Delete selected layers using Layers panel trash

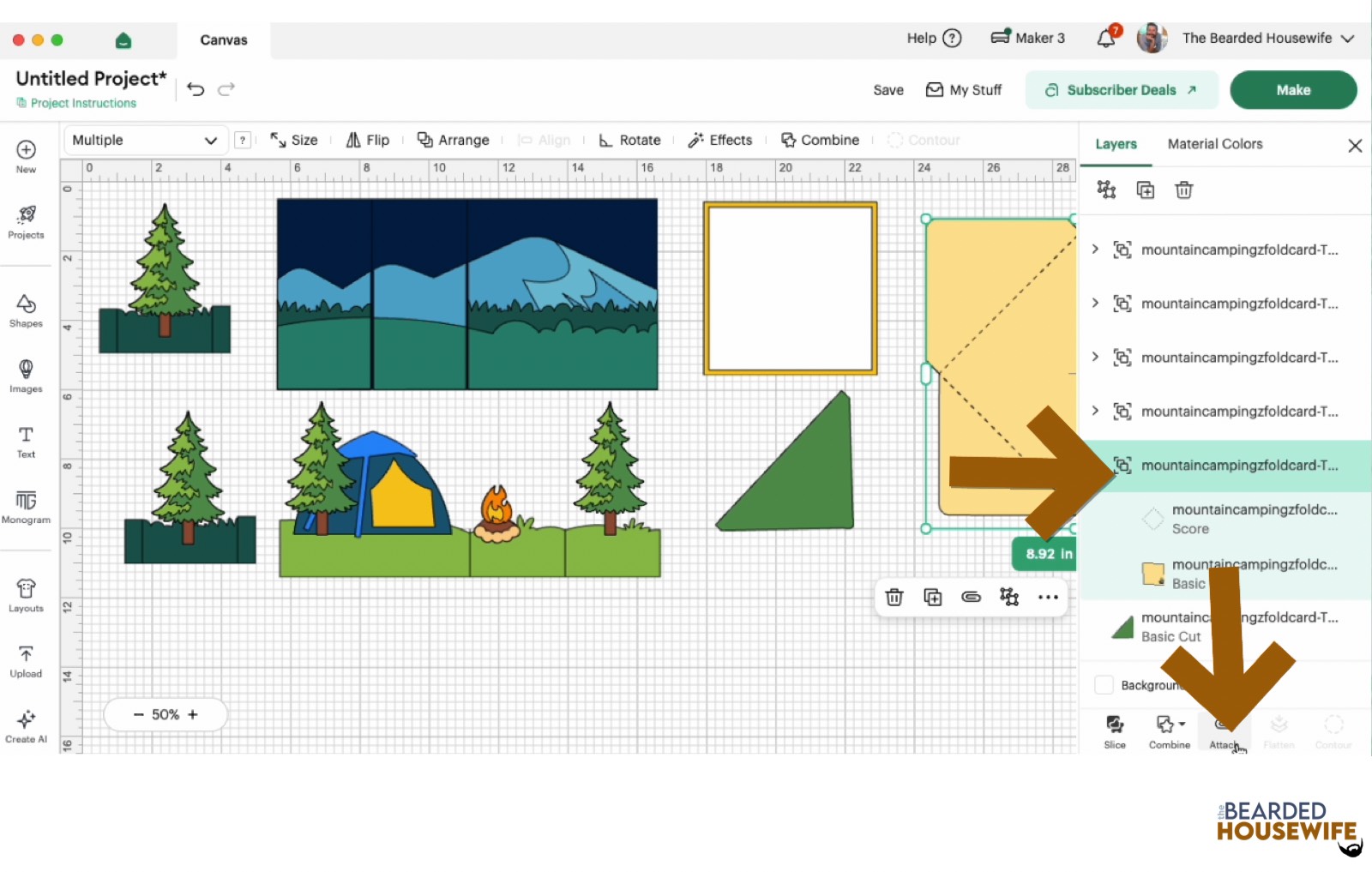1184,190
